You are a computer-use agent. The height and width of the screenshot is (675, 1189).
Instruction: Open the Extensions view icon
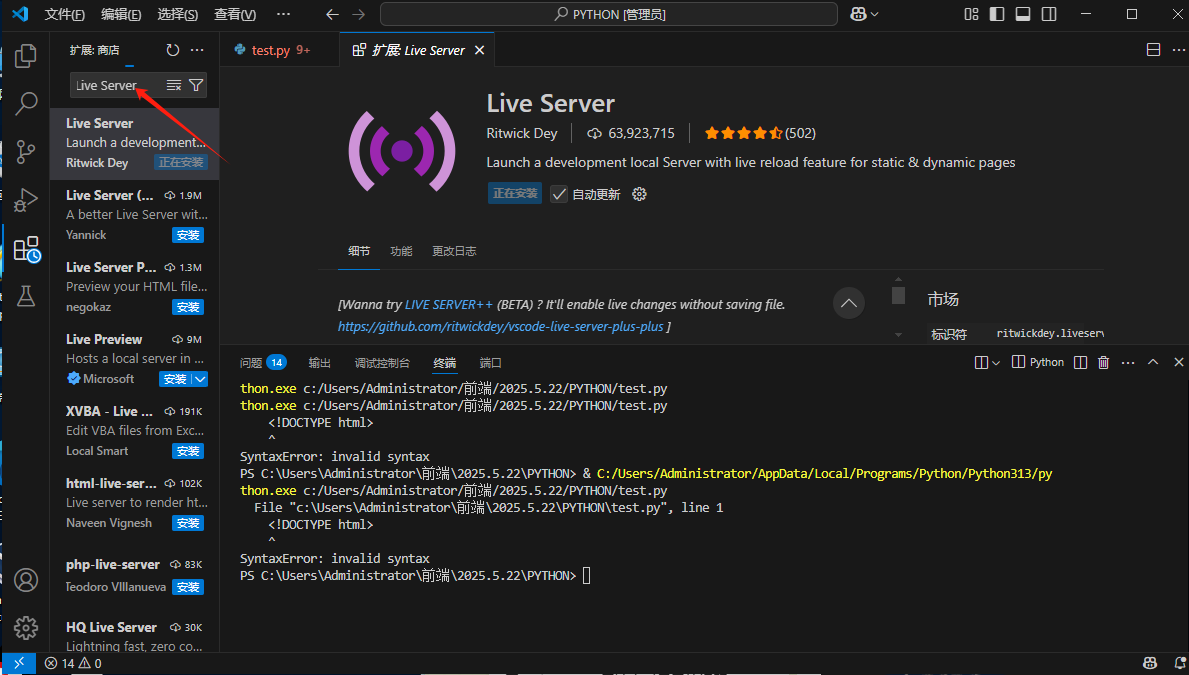pos(27,249)
